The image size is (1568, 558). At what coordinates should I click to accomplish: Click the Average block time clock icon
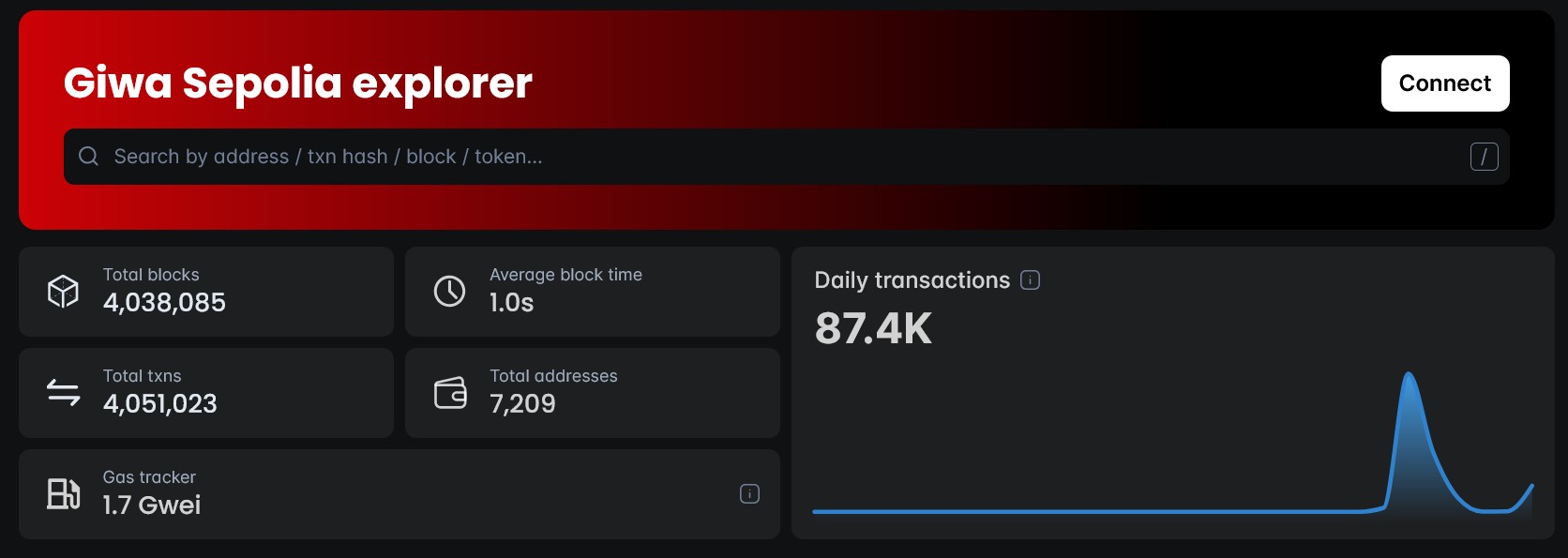449,292
